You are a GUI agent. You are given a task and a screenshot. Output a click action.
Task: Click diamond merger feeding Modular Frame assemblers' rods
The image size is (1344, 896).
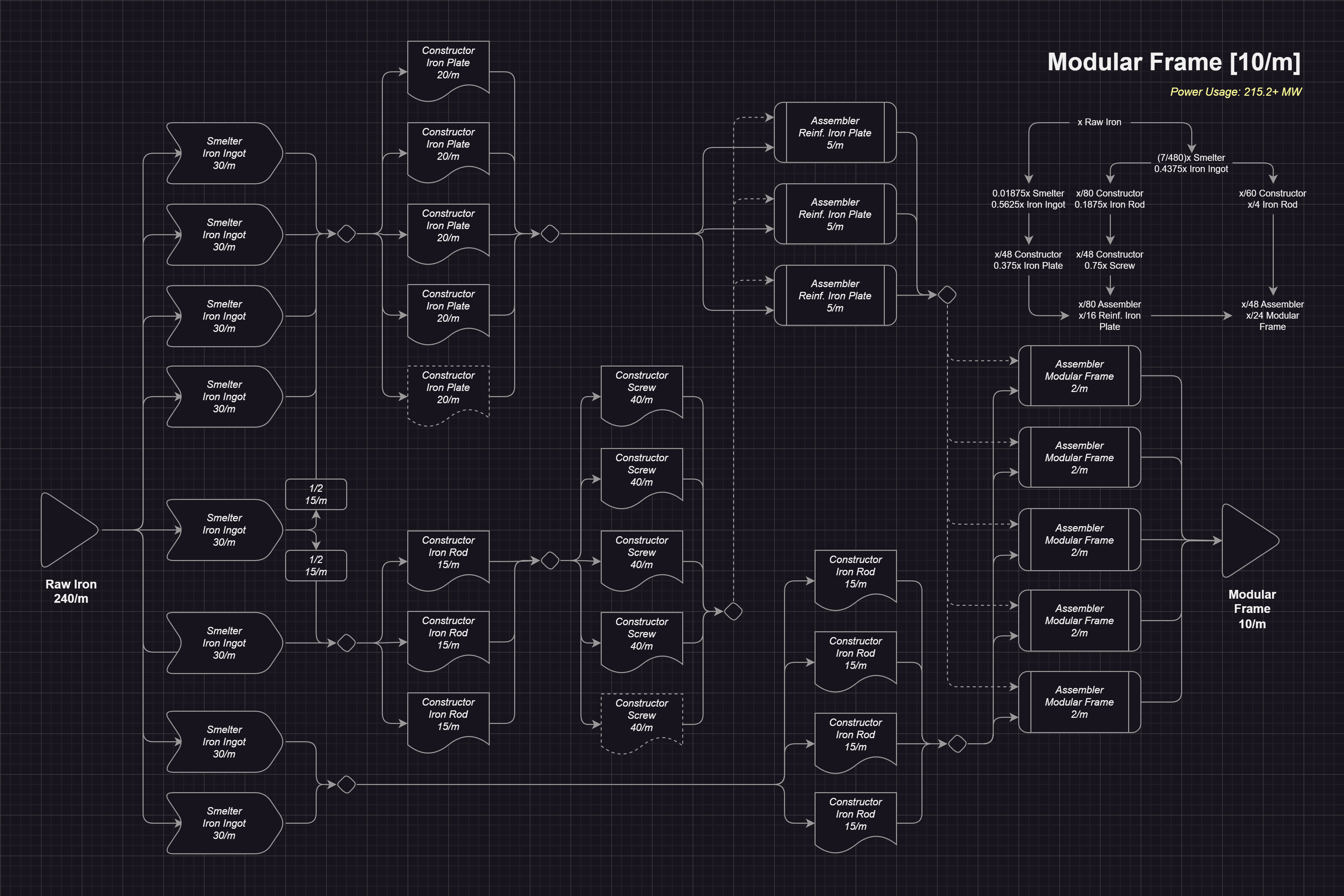[x=957, y=743]
